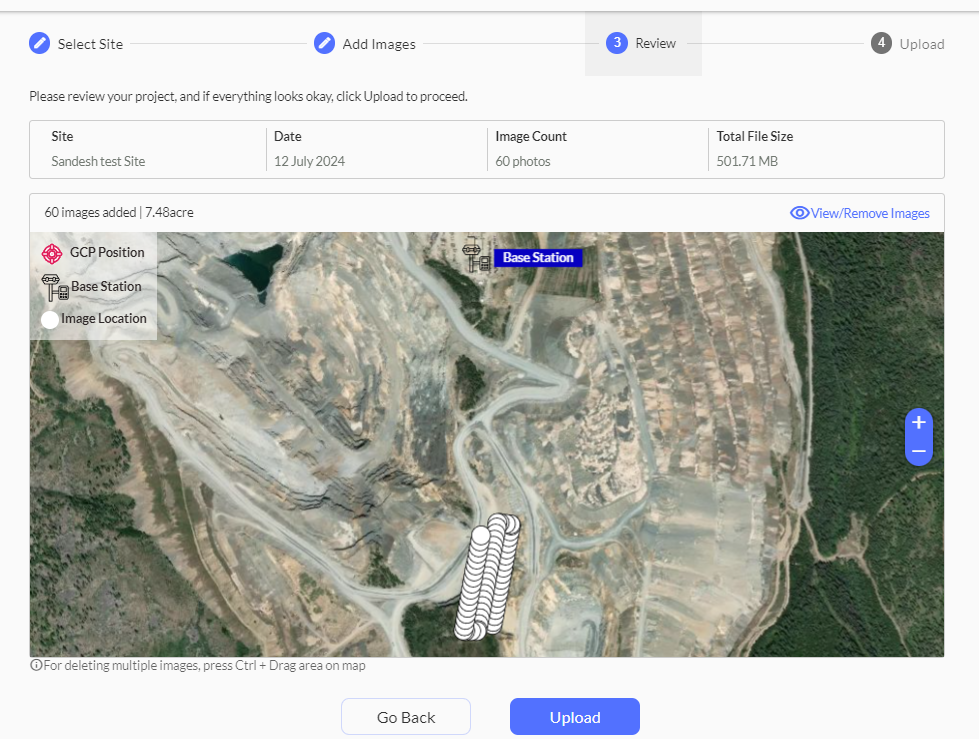979x739 pixels.
Task: Click the Base Station marker on map
Action: pyautogui.click(x=474, y=255)
